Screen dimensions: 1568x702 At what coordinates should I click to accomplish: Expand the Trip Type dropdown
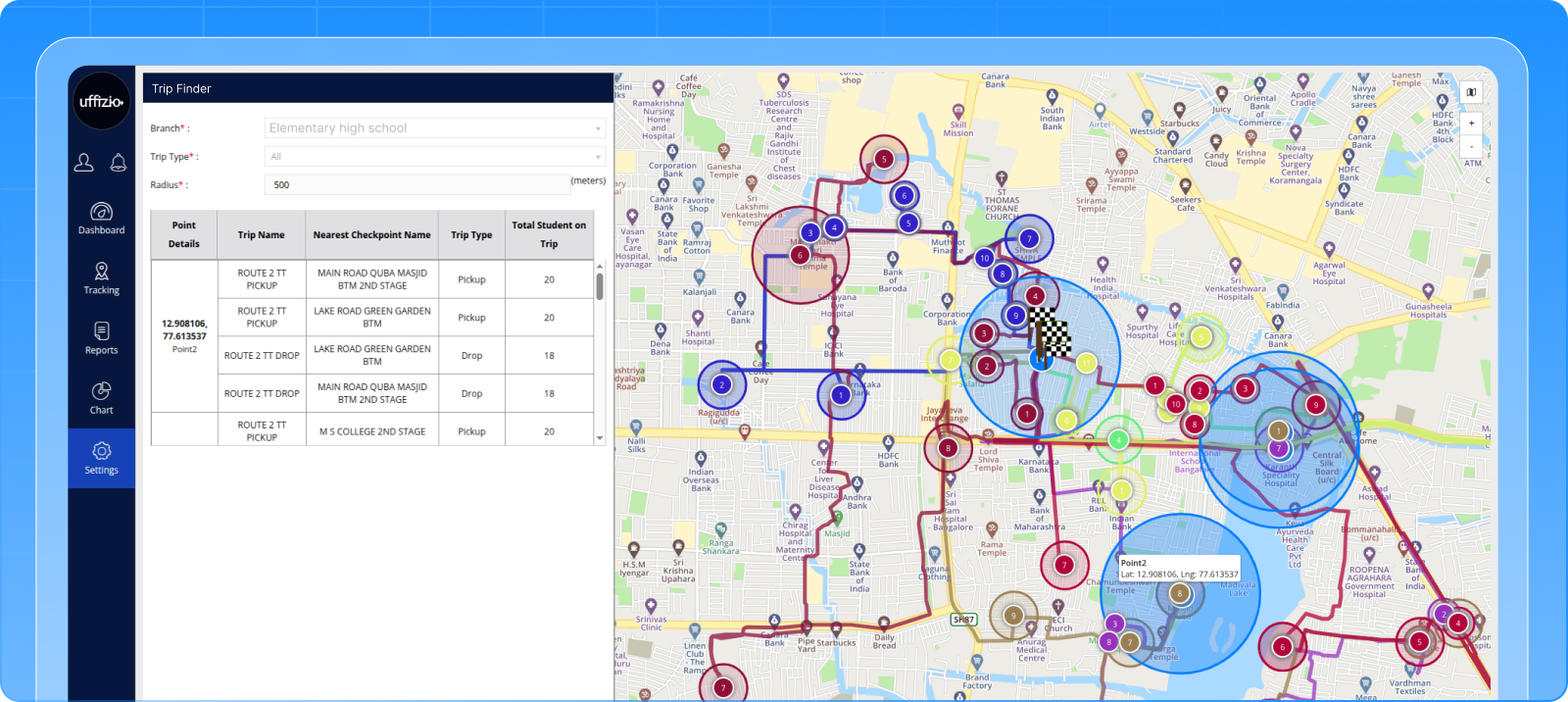(x=435, y=157)
